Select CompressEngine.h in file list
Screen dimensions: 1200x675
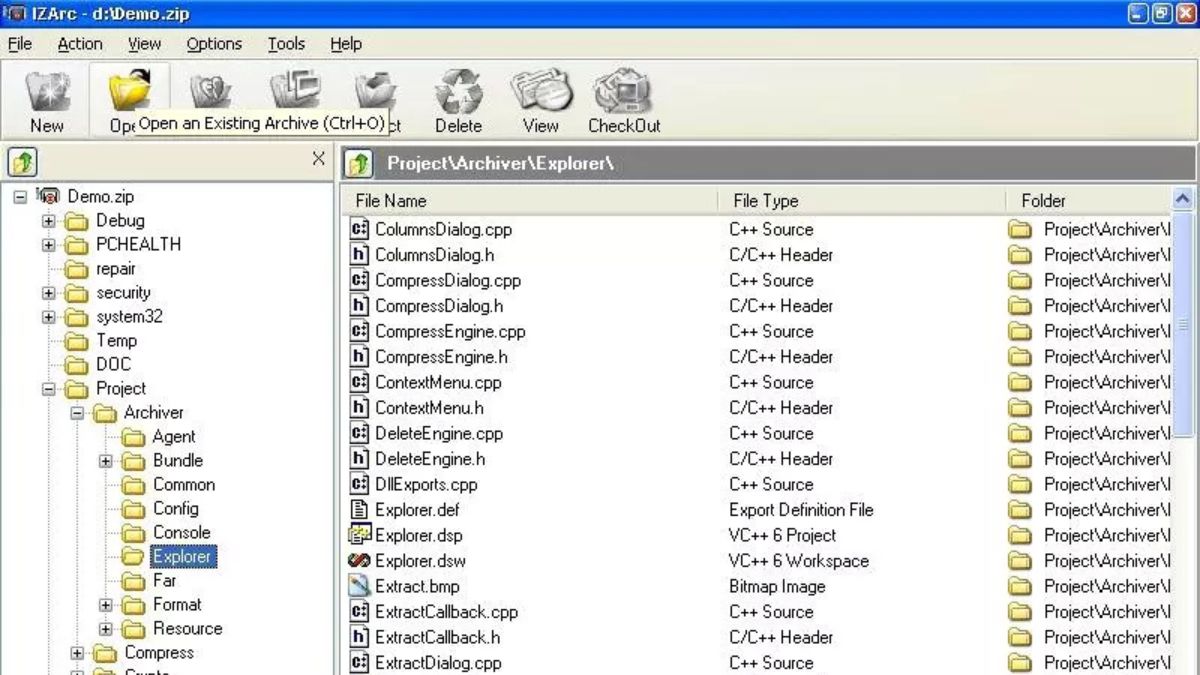click(x=441, y=357)
